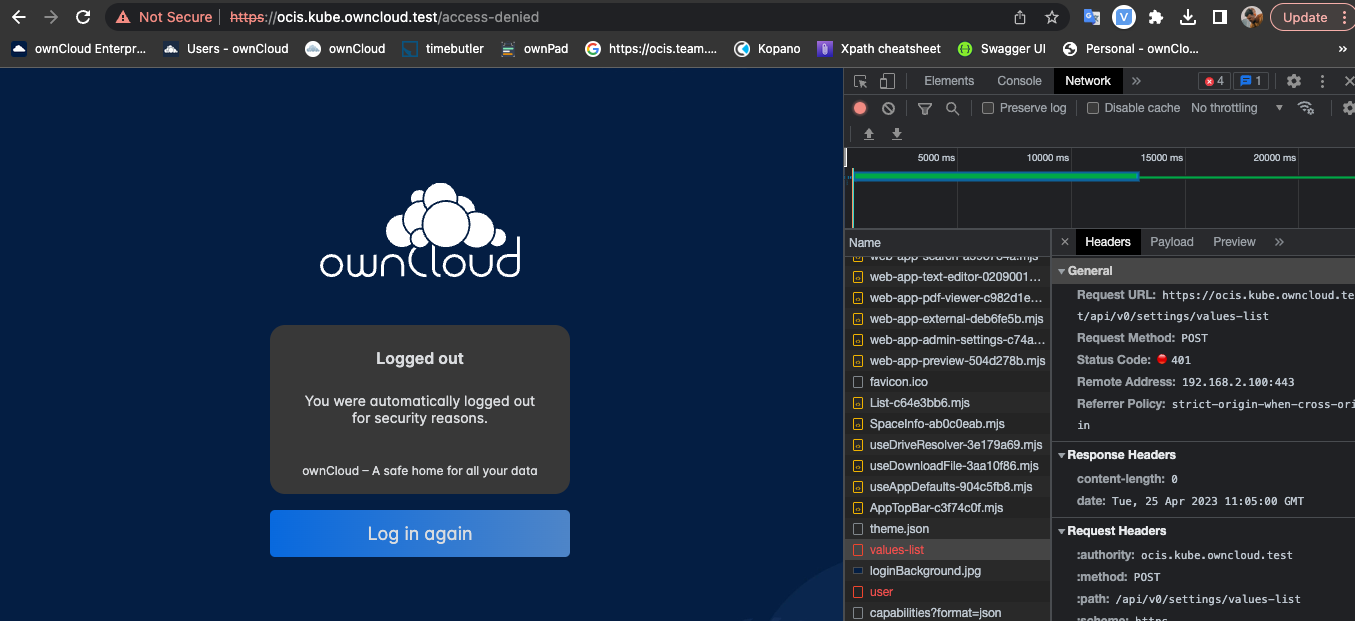Click the Name column header
The height and width of the screenshot is (621, 1355).
947,242
